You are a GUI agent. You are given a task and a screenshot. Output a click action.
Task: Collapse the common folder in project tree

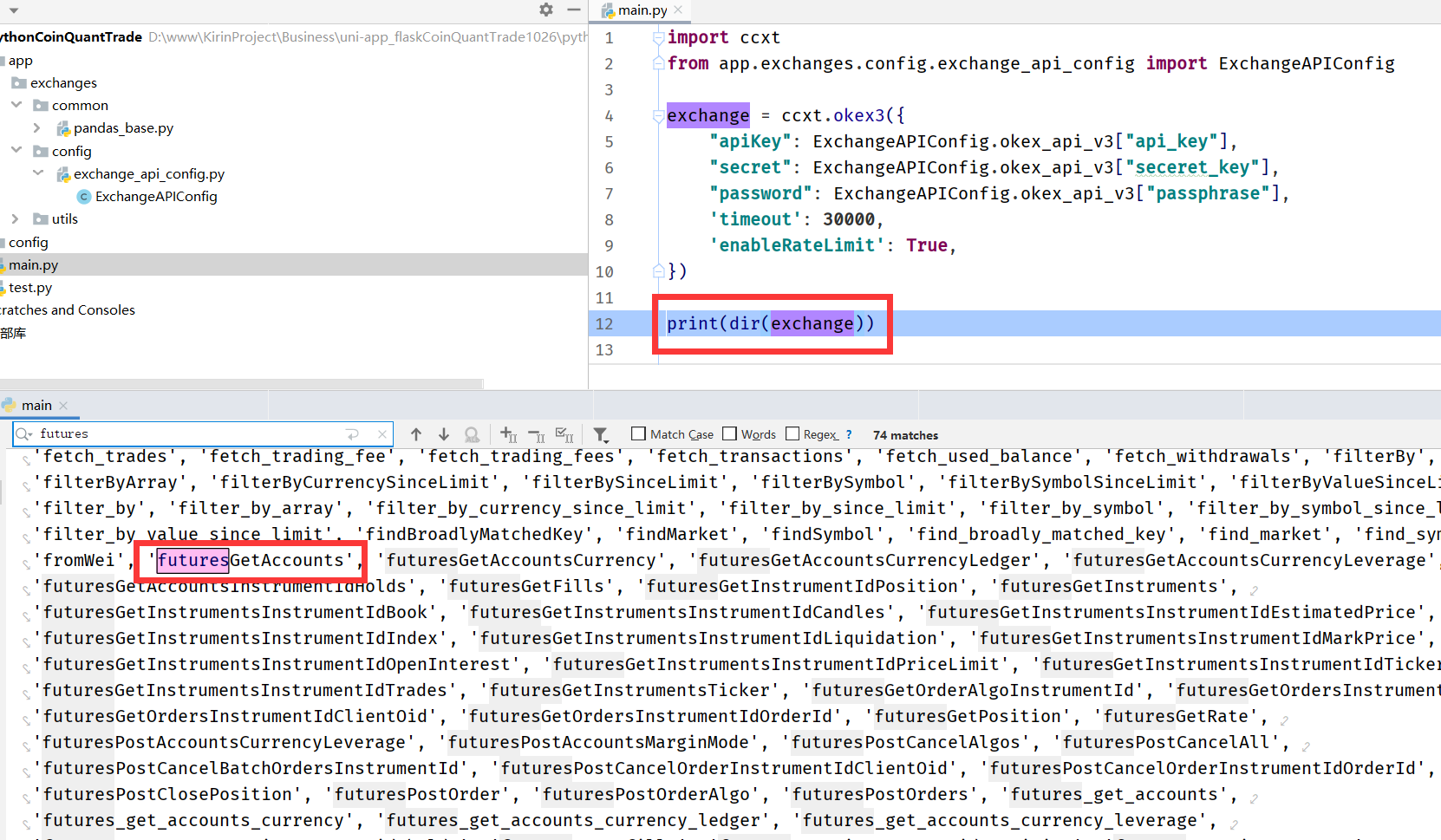tap(16, 105)
